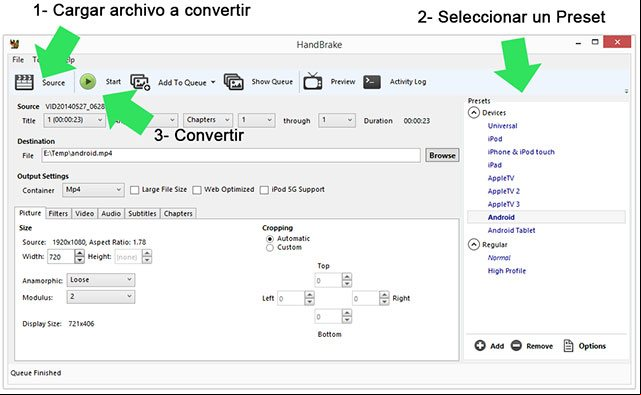Click the Bottom crop stepper arrows

[347, 316]
